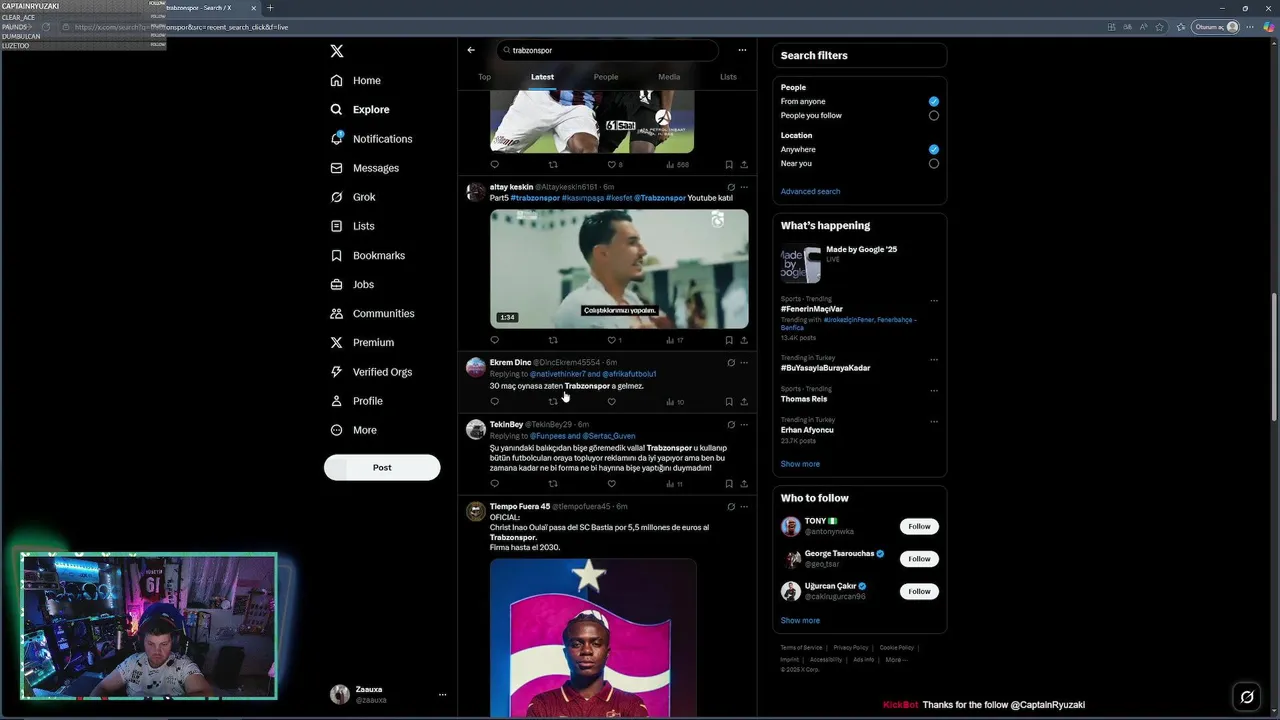The height and width of the screenshot is (720, 1280).
Task: Open Tiempo Fuera 45 post image
Action: 593,638
